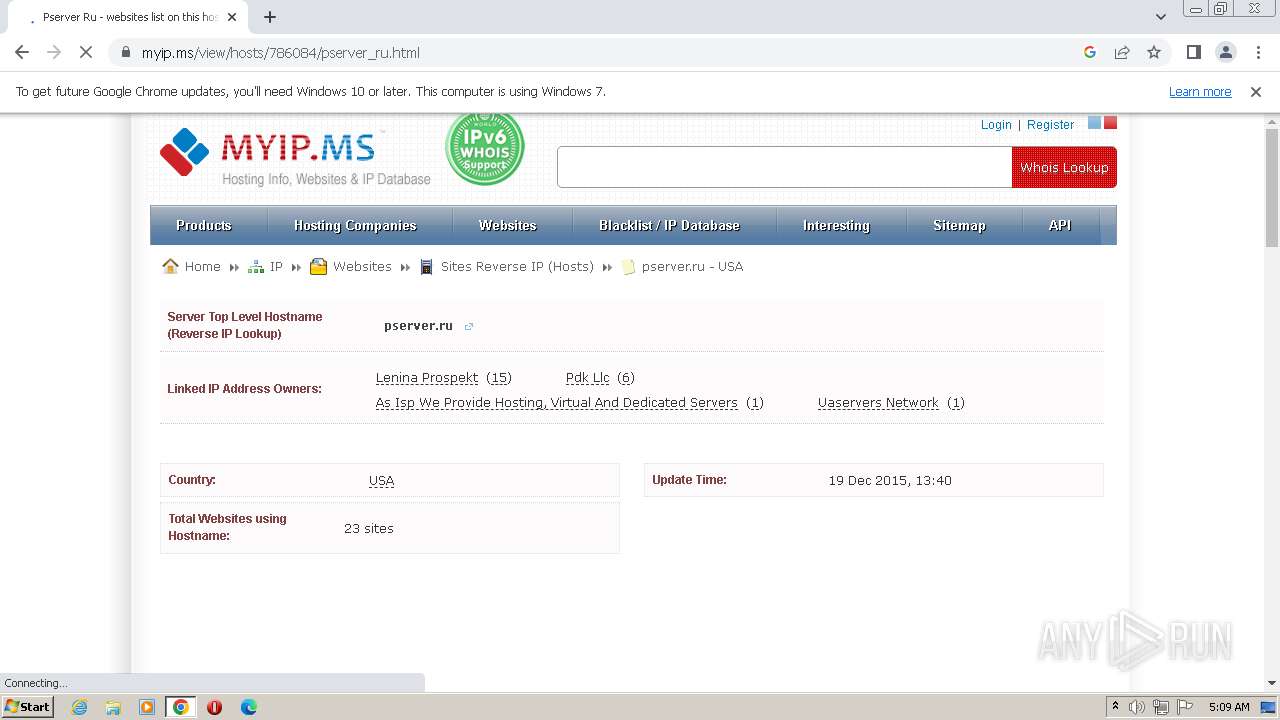Open the Pdk Llc owner link
1280x720 pixels.
pos(588,378)
